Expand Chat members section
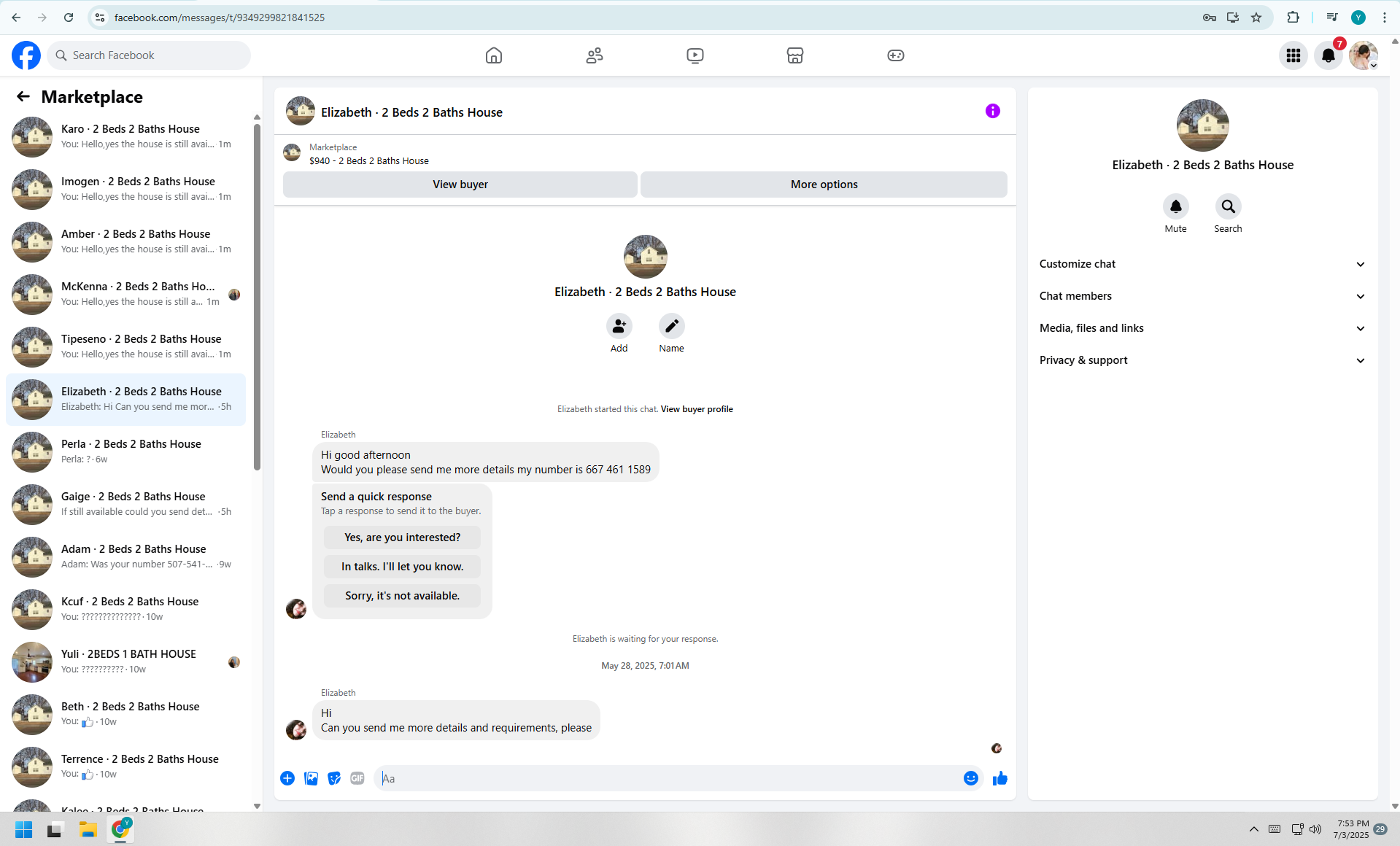1400x846 pixels. pos(1202,296)
